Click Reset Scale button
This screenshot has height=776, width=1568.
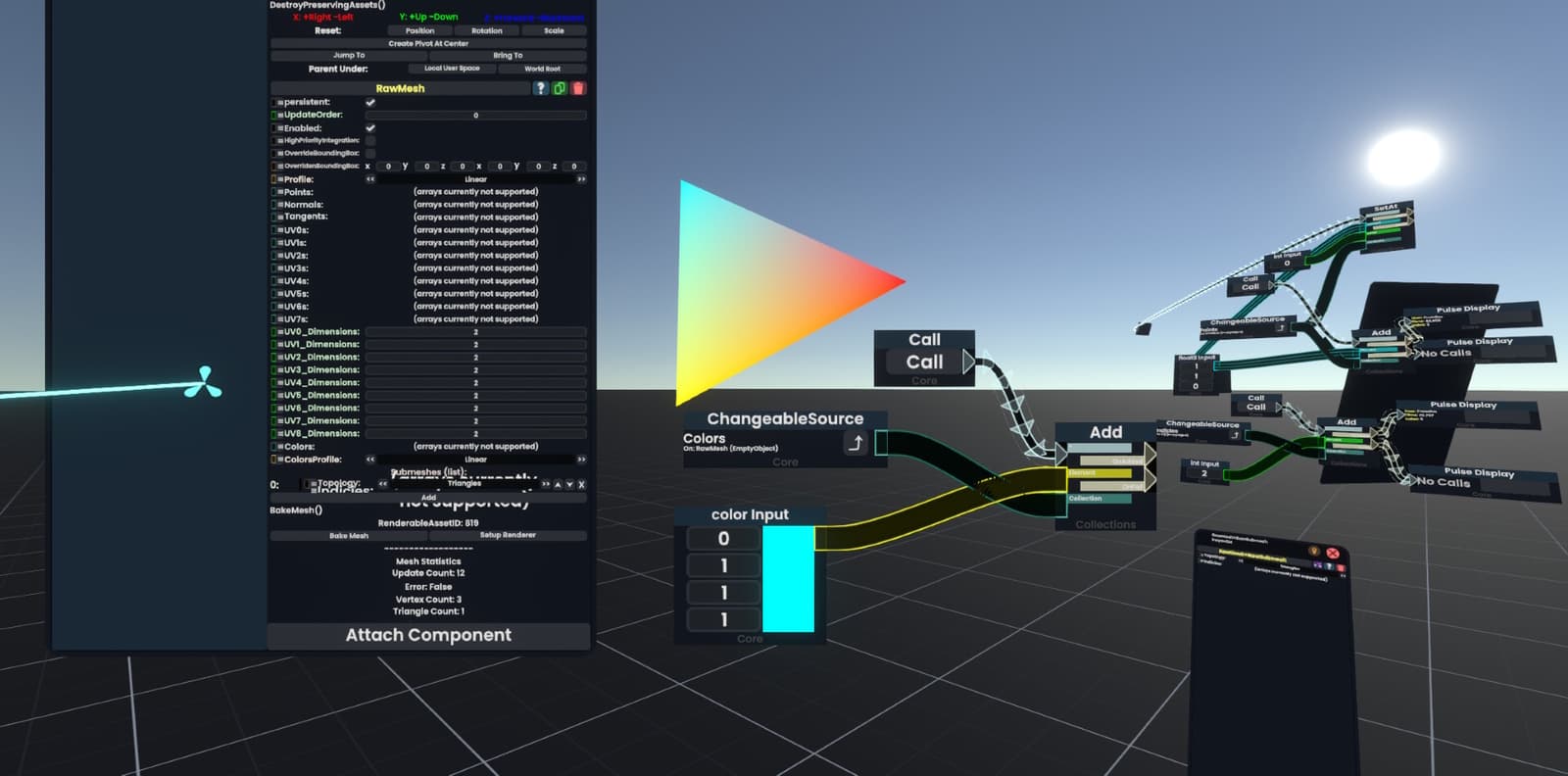pyautogui.click(x=554, y=30)
